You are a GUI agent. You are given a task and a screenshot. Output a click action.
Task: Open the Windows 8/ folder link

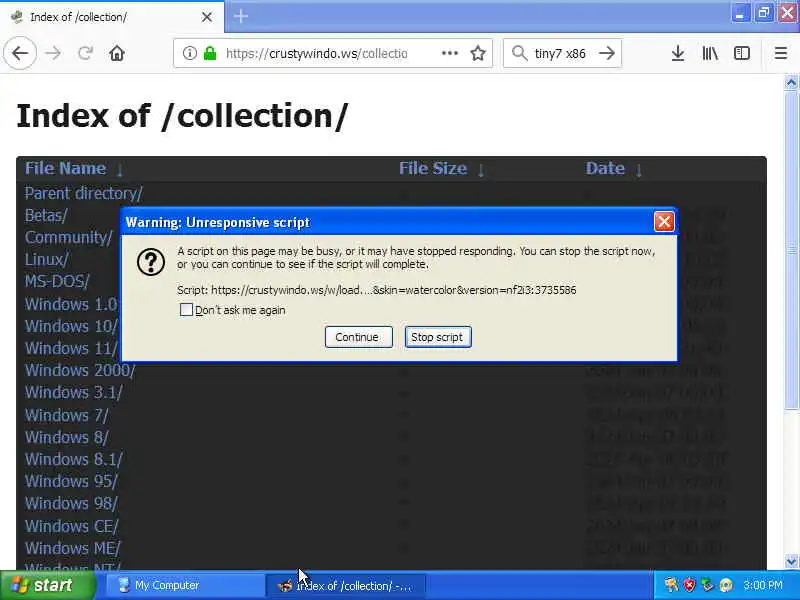(x=66, y=437)
